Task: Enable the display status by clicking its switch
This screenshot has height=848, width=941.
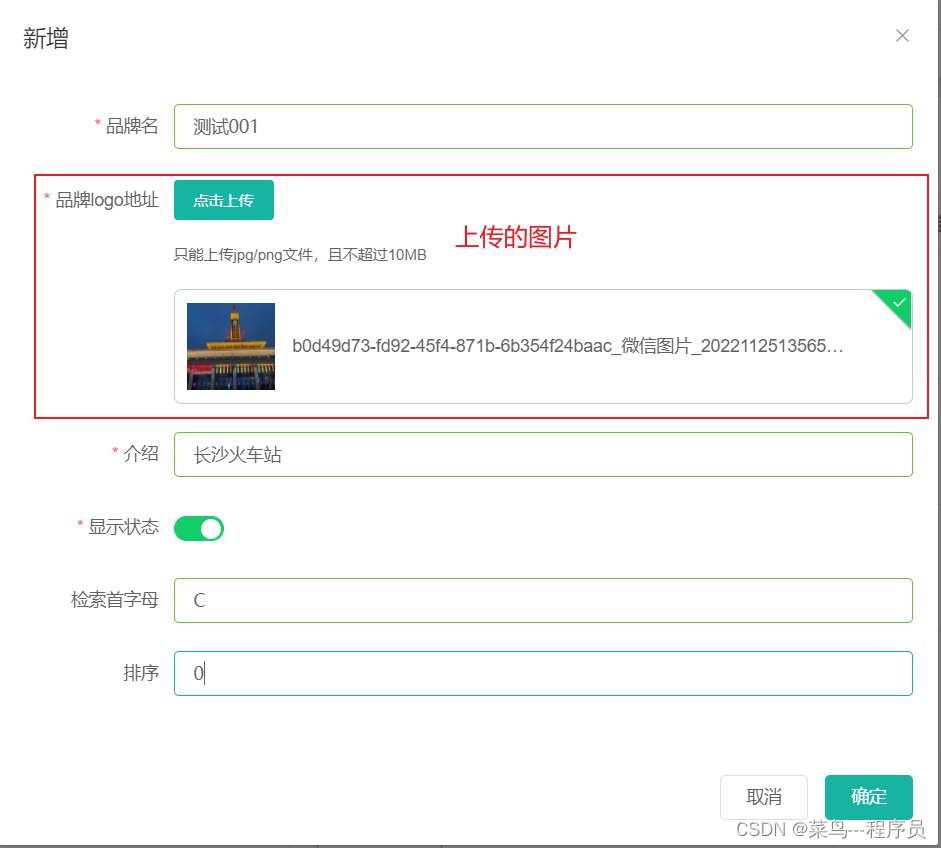Action: coord(198,527)
